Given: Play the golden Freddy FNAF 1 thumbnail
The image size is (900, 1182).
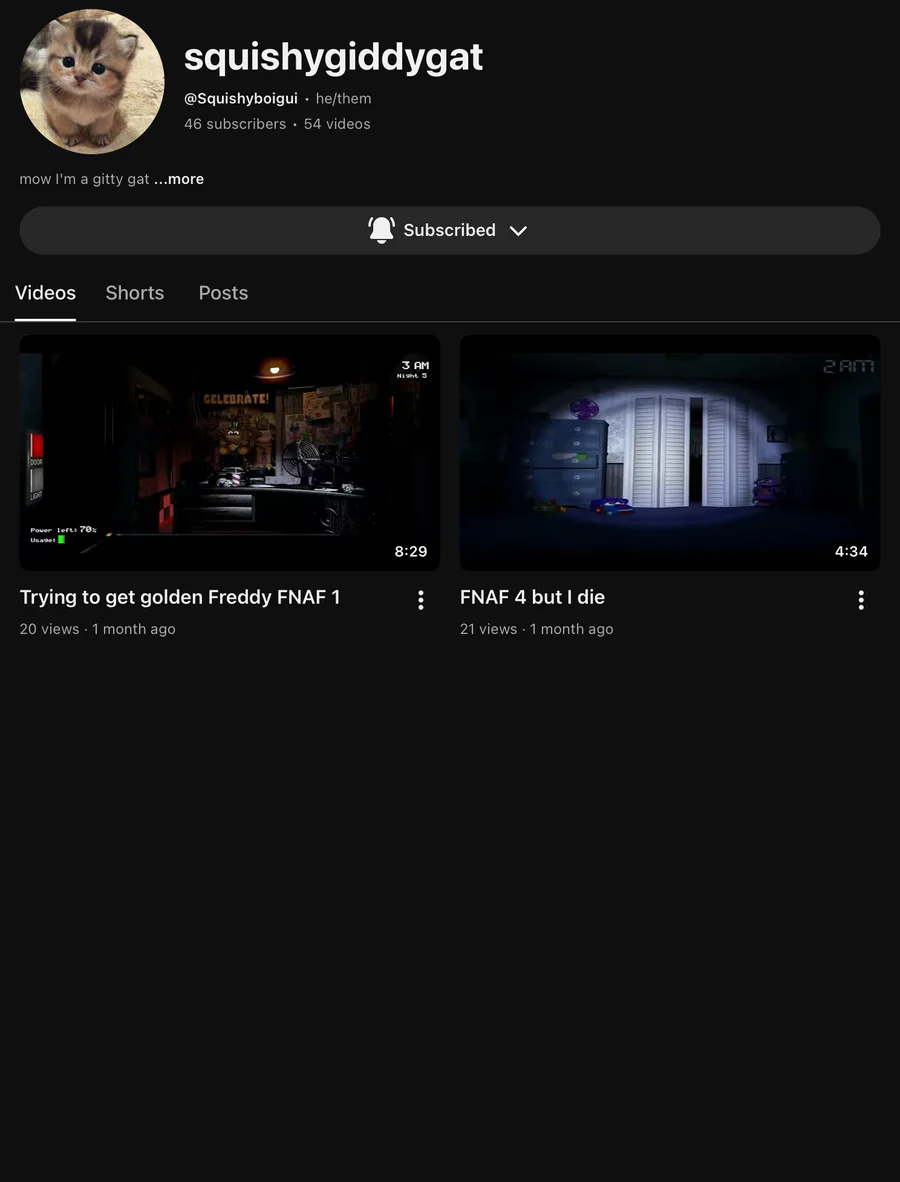Looking at the screenshot, I should (230, 452).
